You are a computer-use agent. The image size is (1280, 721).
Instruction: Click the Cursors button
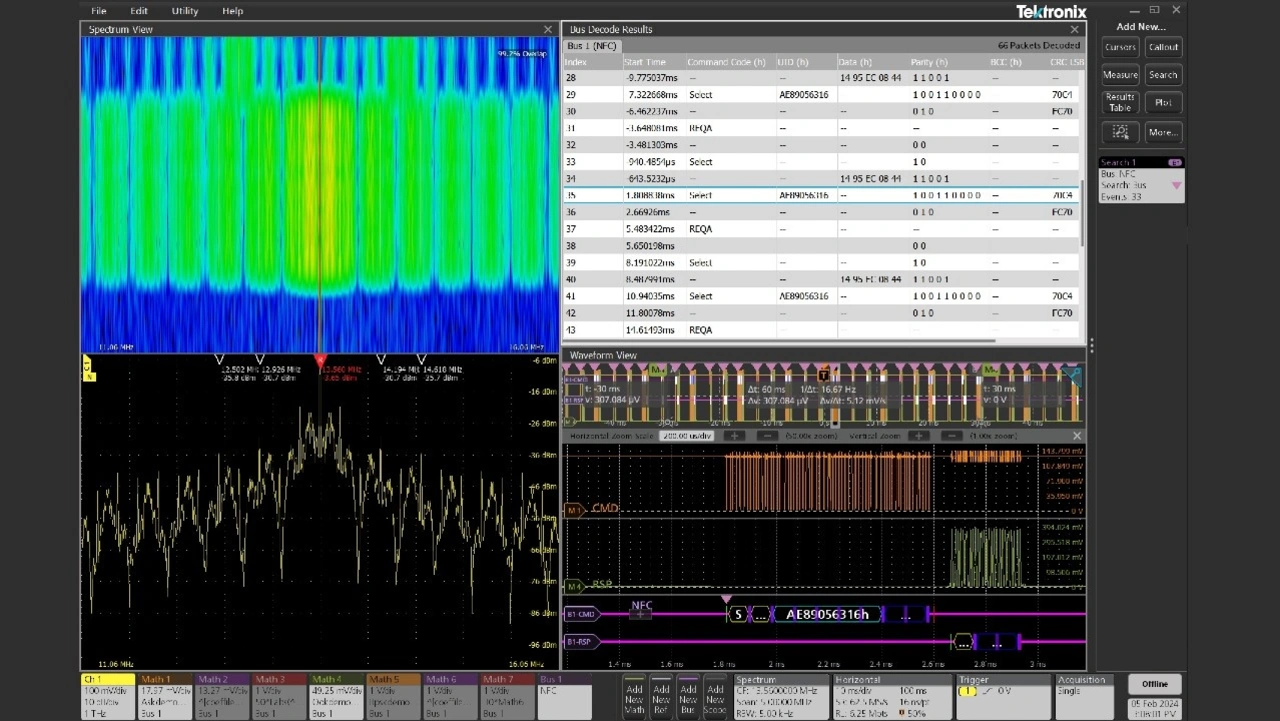pos(1120,47)
